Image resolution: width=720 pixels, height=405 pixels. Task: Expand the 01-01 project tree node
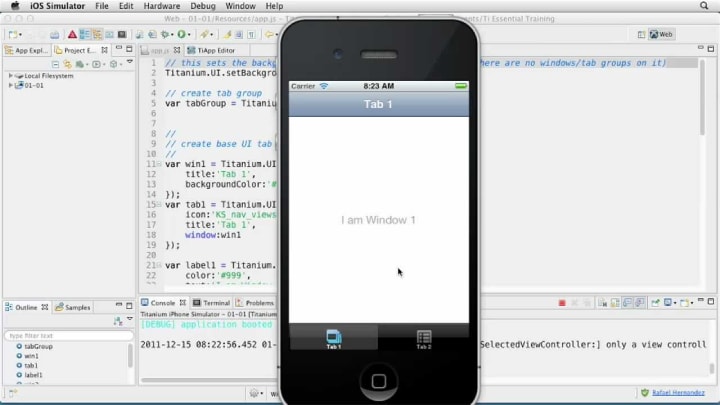click(11, 85)
